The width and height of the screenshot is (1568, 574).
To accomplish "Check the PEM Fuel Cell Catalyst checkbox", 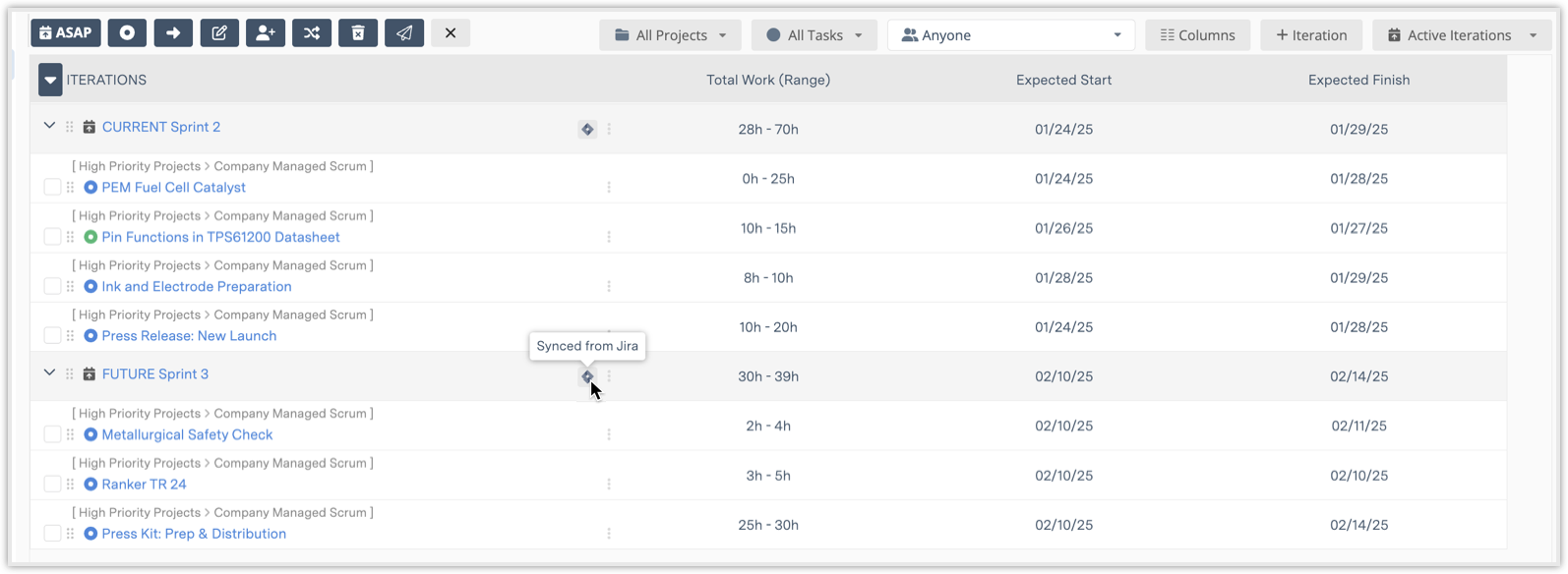I will point(52,187).
